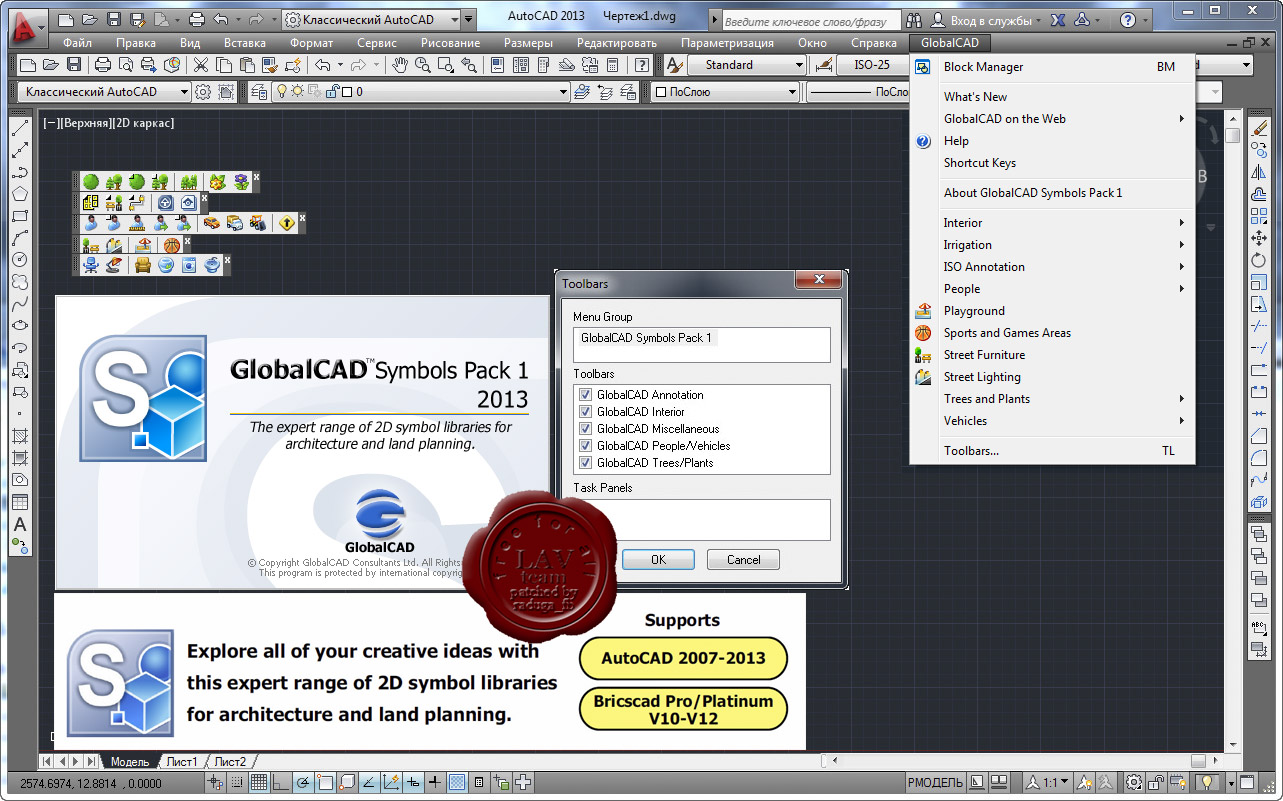The image size is (1283, 801).
Task: Uncheck GlobalCAD Interior toolbar
Action: 586,412
